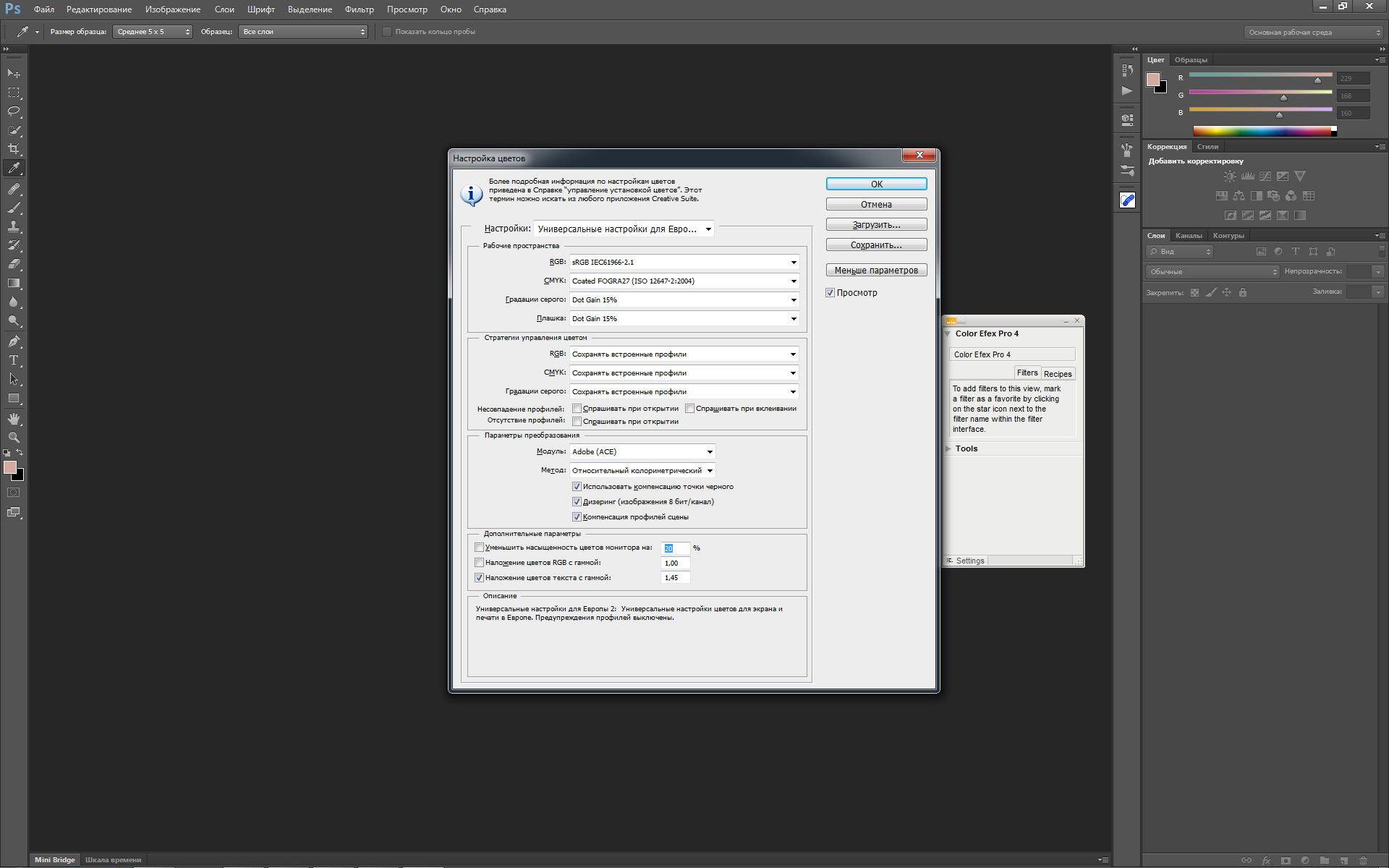The height and width of the screenshot is (868, 1389).
Task: Click the 'Сохранить...' button
Action: click(876, 245)
